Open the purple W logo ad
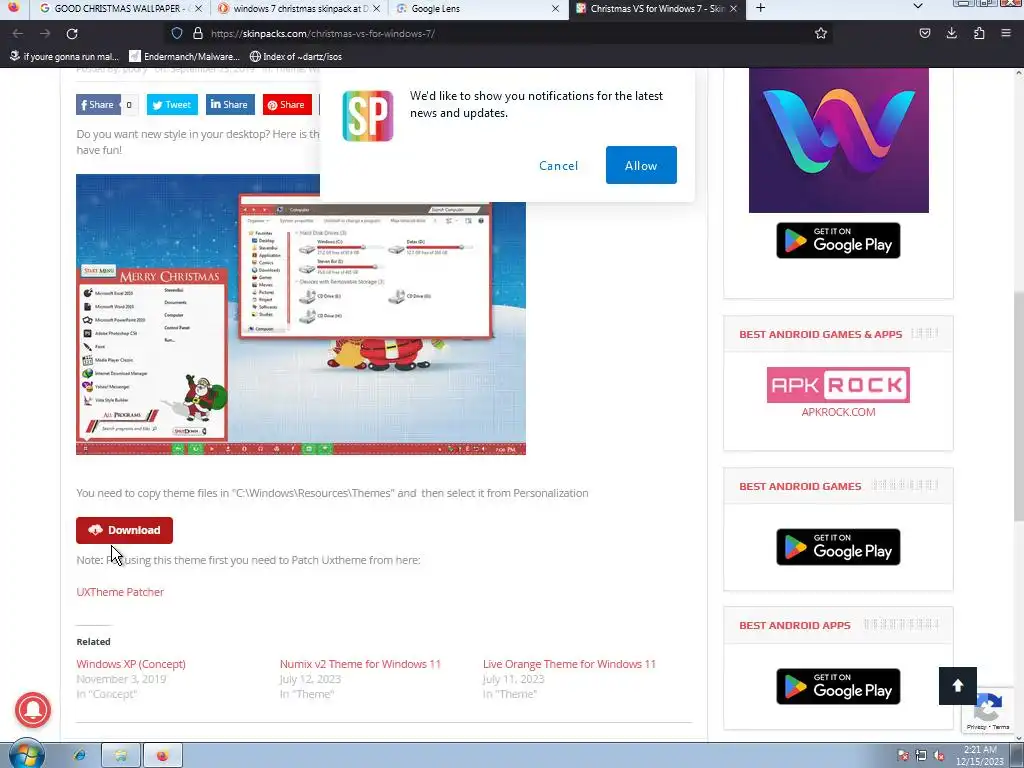This screenshot has height=768, width=1024. (x=839, y=140)
